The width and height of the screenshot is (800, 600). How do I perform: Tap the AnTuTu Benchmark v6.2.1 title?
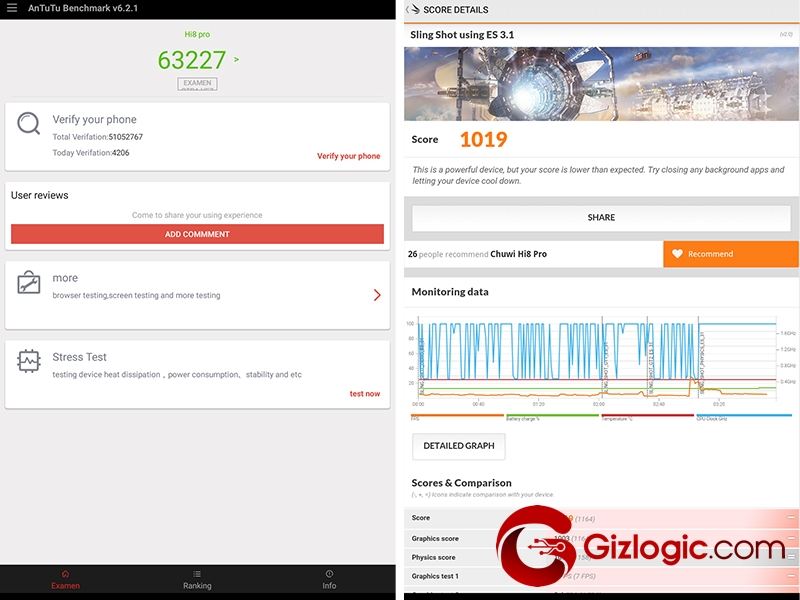click(83, 8)
